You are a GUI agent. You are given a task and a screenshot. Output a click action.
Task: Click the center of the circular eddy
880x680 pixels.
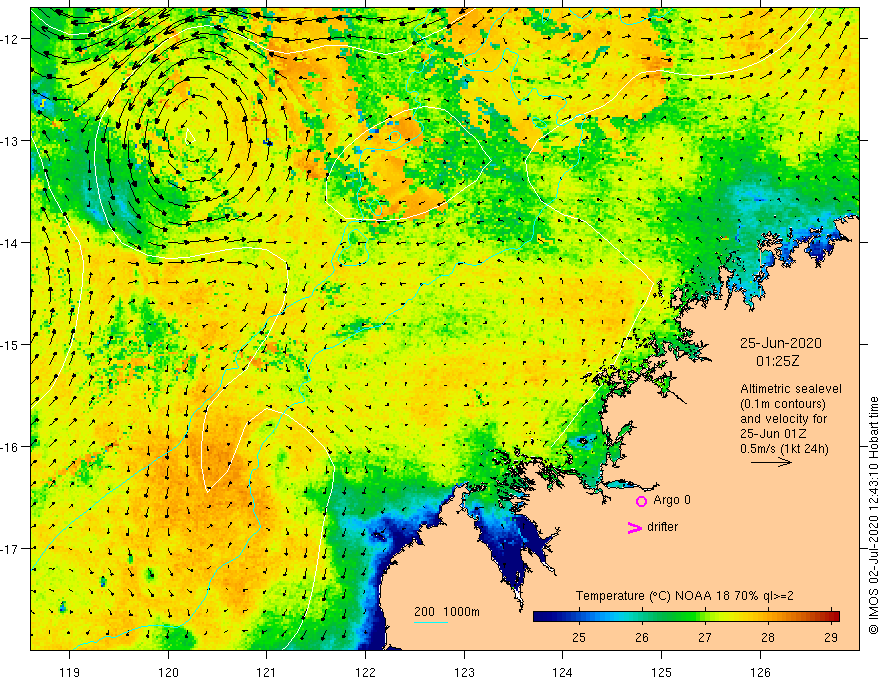coord(190,136)
